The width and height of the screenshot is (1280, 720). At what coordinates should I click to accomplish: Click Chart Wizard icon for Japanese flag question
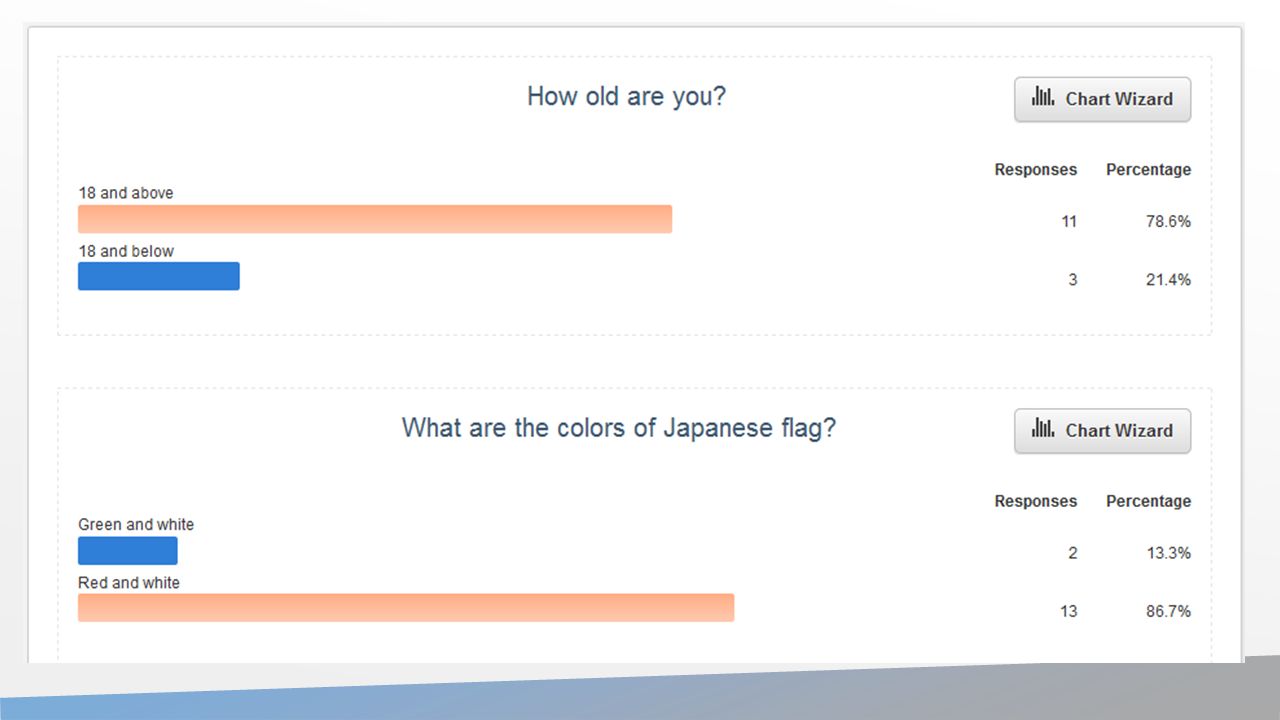tap(1043, 429)
